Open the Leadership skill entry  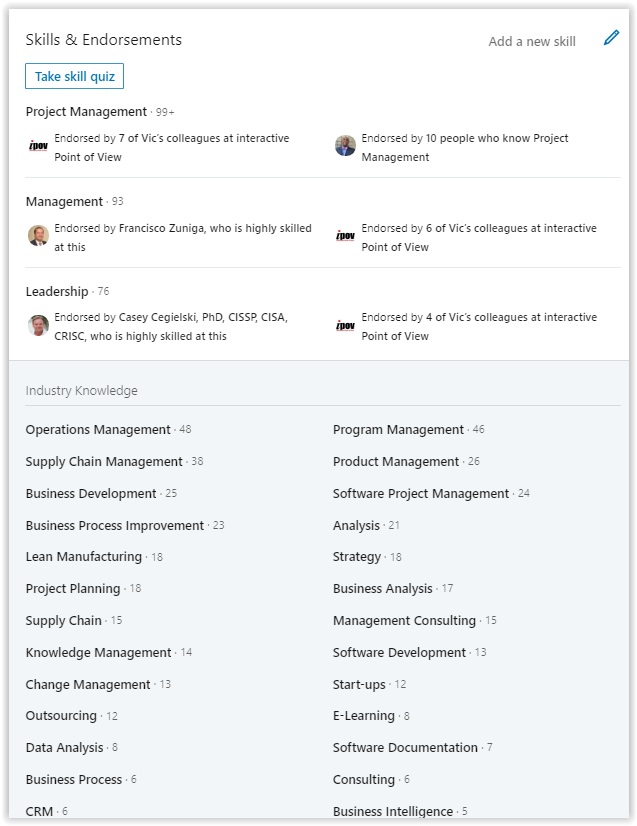tap(57, 291)
